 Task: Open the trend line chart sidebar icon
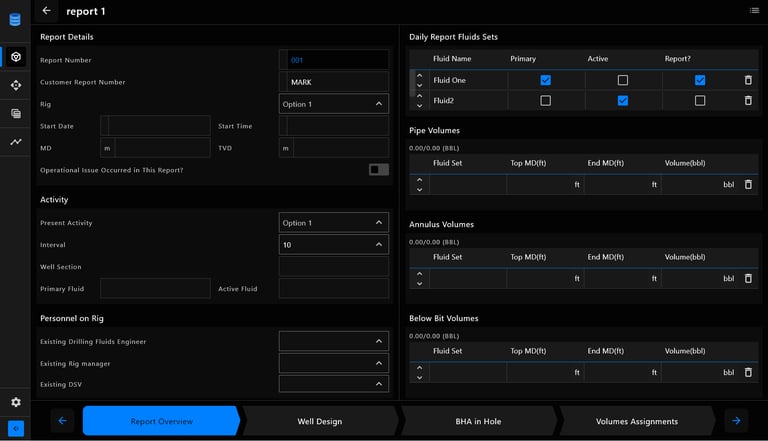click(16, 142)
